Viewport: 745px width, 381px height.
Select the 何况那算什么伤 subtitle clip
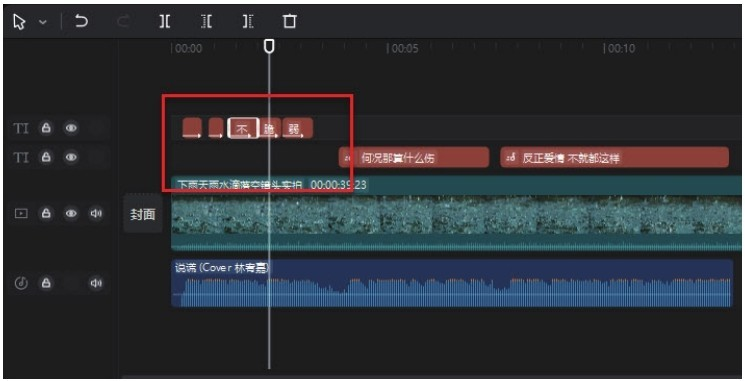[414, 158]
